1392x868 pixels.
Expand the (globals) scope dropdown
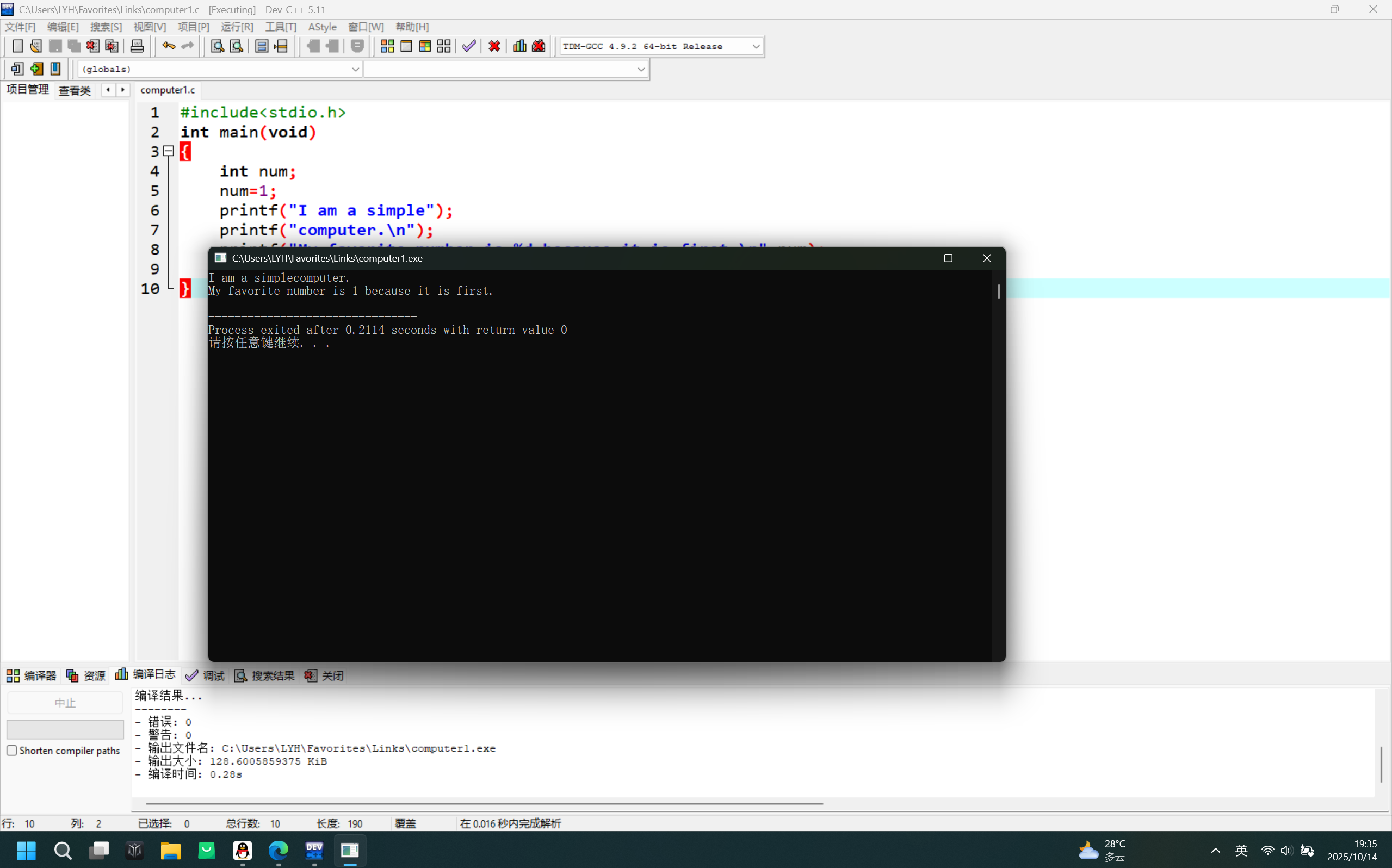tap(355, 69)
